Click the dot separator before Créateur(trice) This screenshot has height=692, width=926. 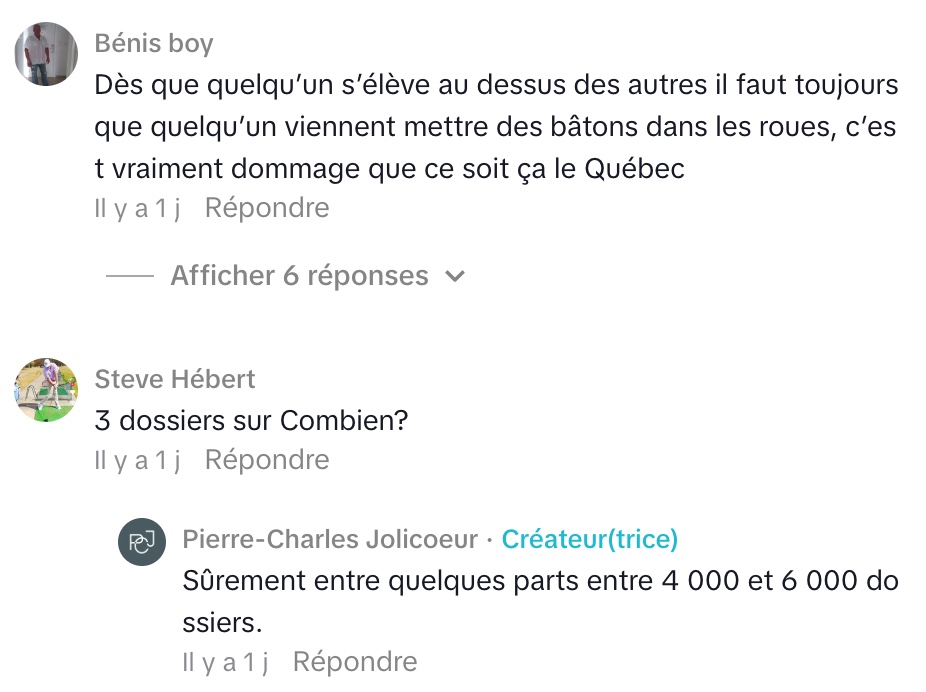[489, 541]
